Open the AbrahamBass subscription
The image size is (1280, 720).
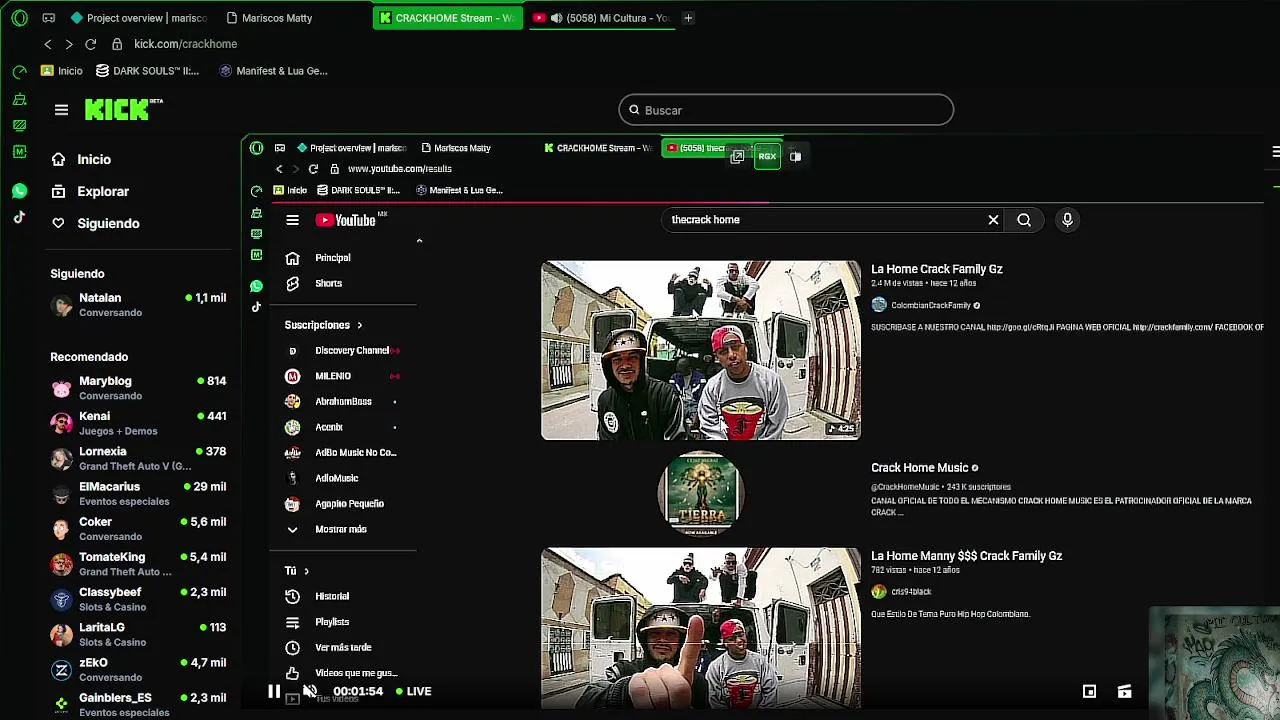click(343, 402)
